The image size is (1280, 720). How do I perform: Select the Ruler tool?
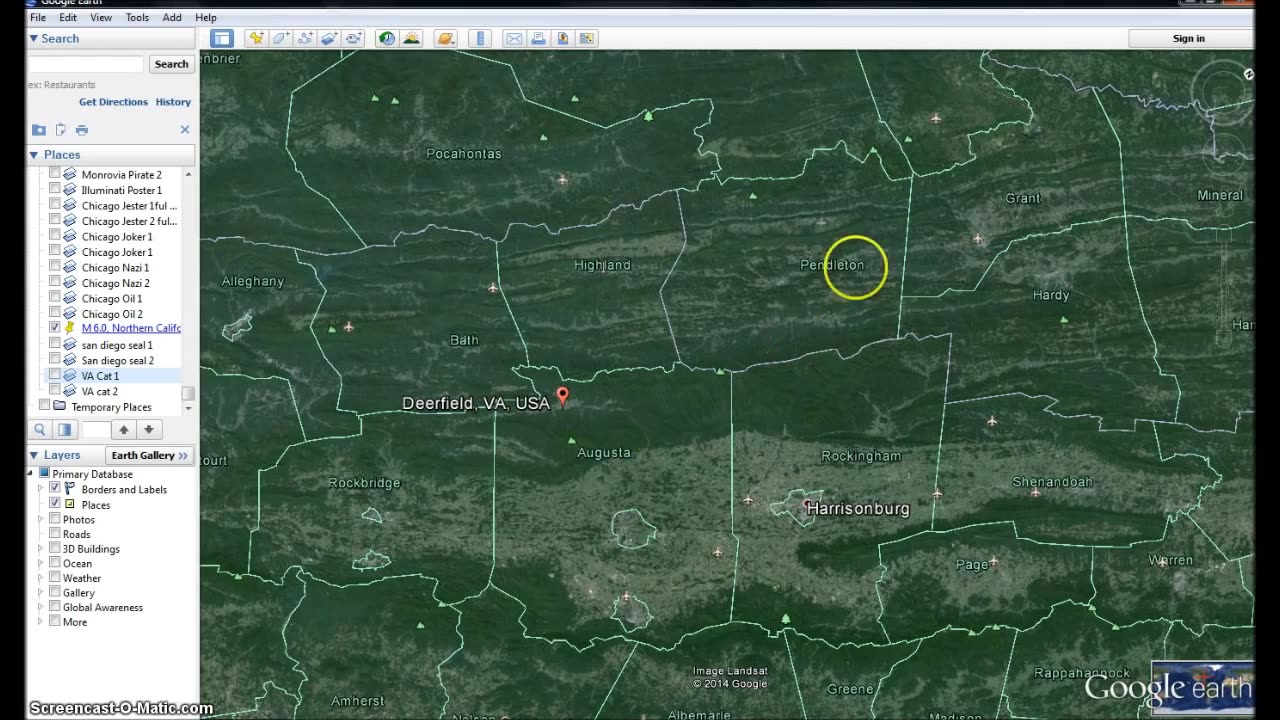(x=481, y=38)
